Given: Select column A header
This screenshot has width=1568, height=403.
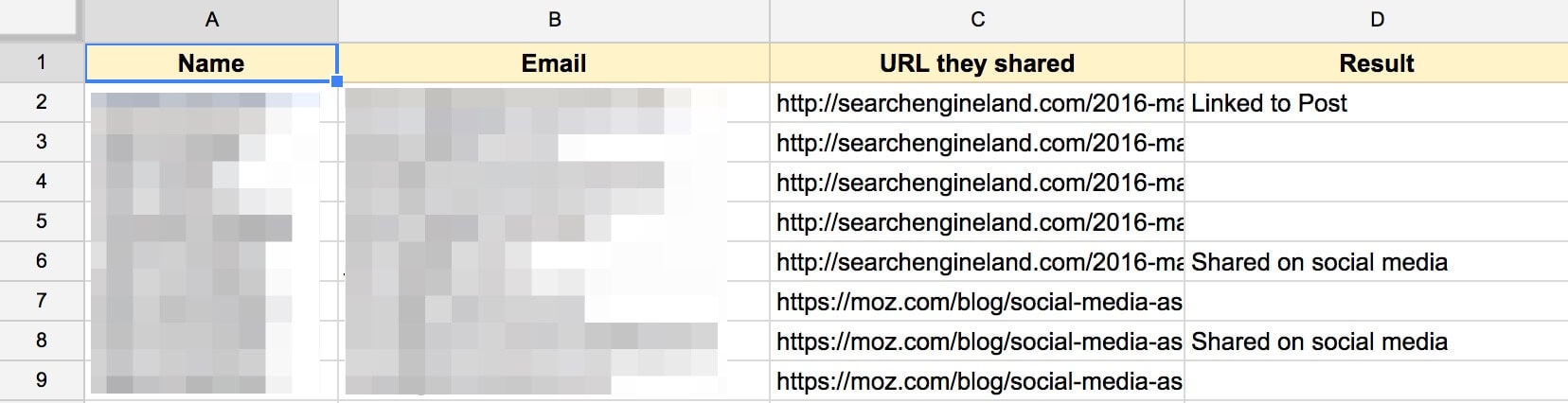Looking at the screenshot, I should point(211,20).
